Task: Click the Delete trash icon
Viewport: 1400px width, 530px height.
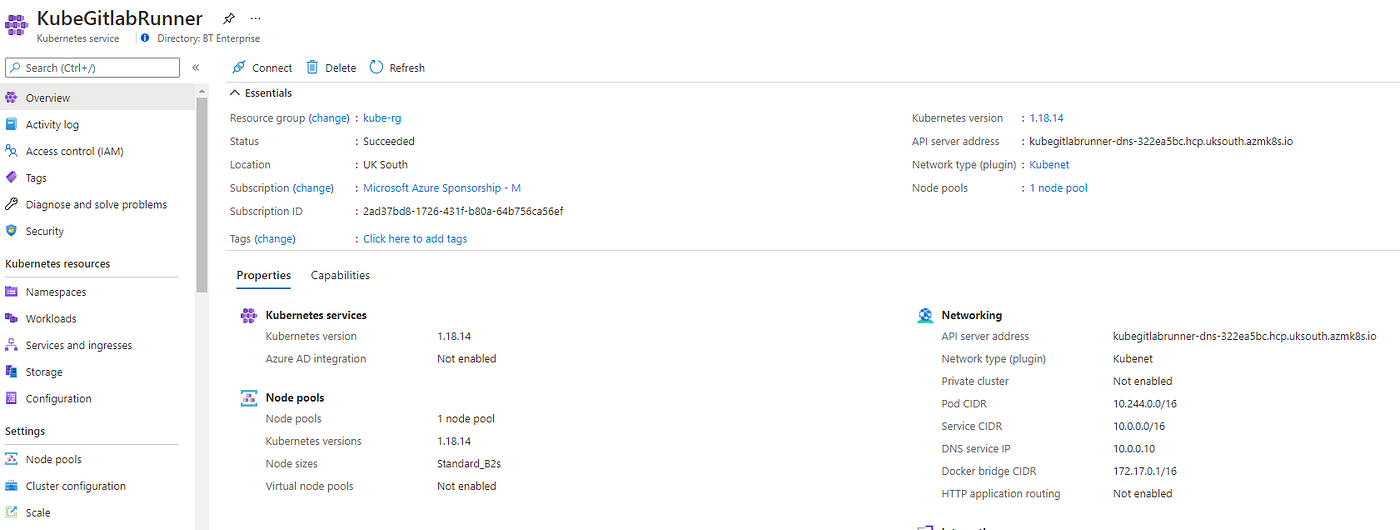Action: pos(312,67)
